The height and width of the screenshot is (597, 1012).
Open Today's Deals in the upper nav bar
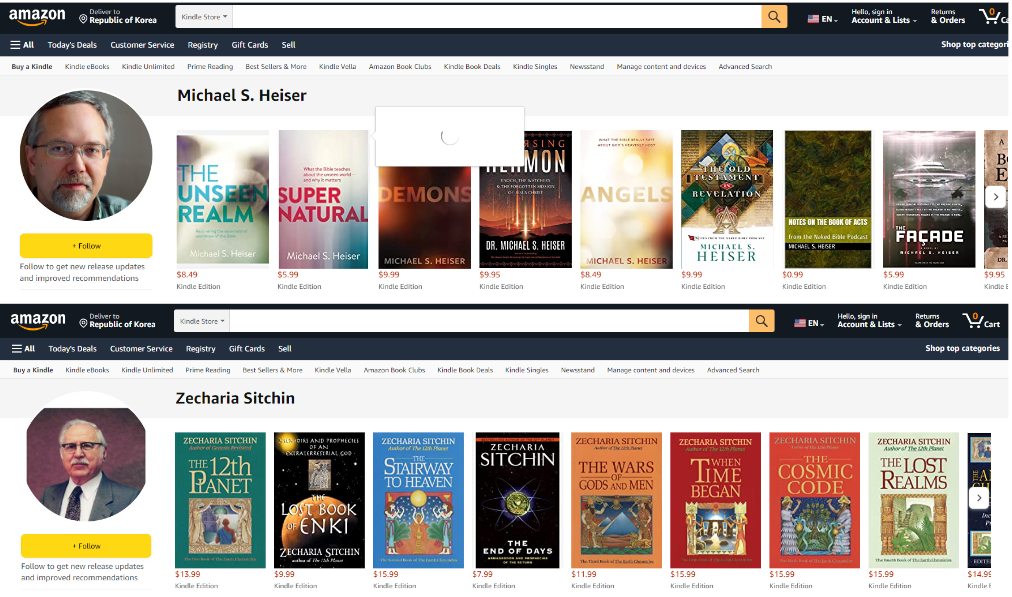[x=72, y=45]
